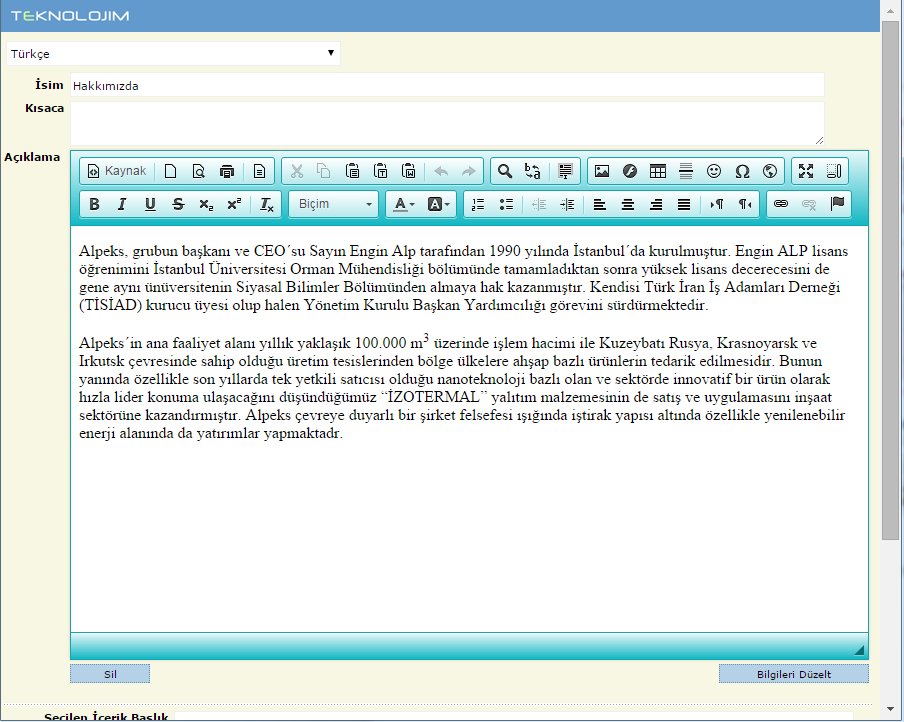
Task: Toggle Show Blocks icon
Action: pyautogui.click(x=834, y=171)
